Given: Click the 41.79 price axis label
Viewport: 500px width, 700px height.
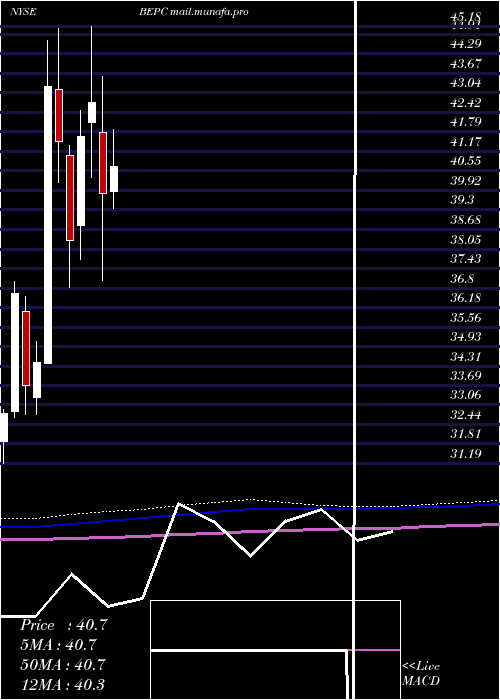Looking at the screenshot, I should (466, 122).
